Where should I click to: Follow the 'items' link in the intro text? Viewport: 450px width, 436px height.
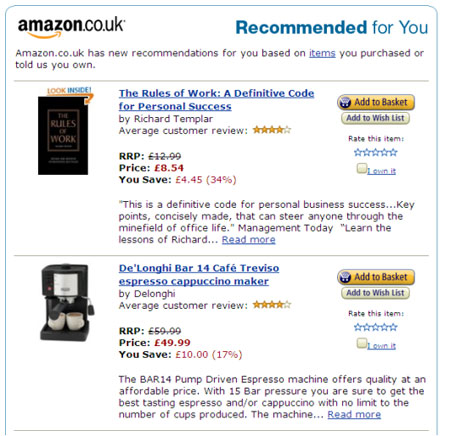click(322, 53)
